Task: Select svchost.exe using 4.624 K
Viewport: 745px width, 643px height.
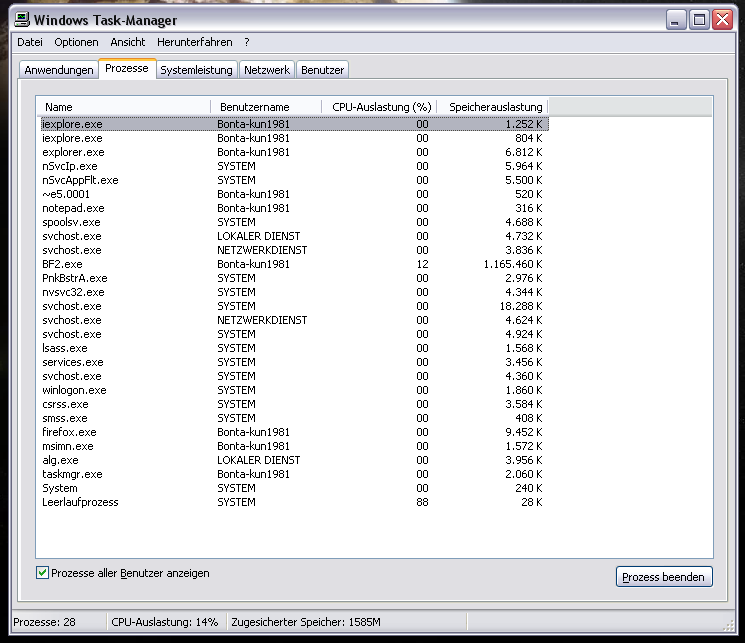Action: pos(295,320)
